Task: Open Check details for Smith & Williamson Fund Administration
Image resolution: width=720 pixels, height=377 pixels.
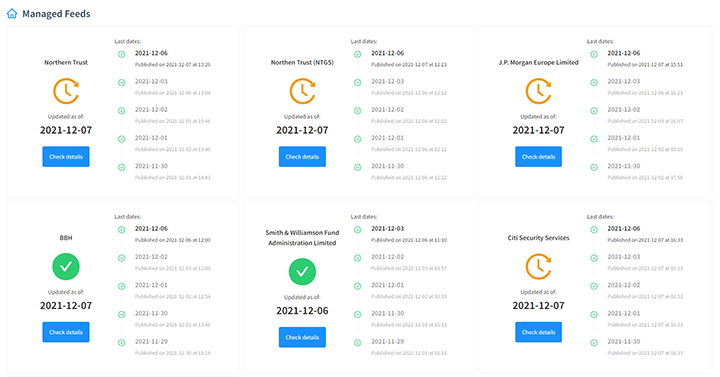Action: (302, 337)
